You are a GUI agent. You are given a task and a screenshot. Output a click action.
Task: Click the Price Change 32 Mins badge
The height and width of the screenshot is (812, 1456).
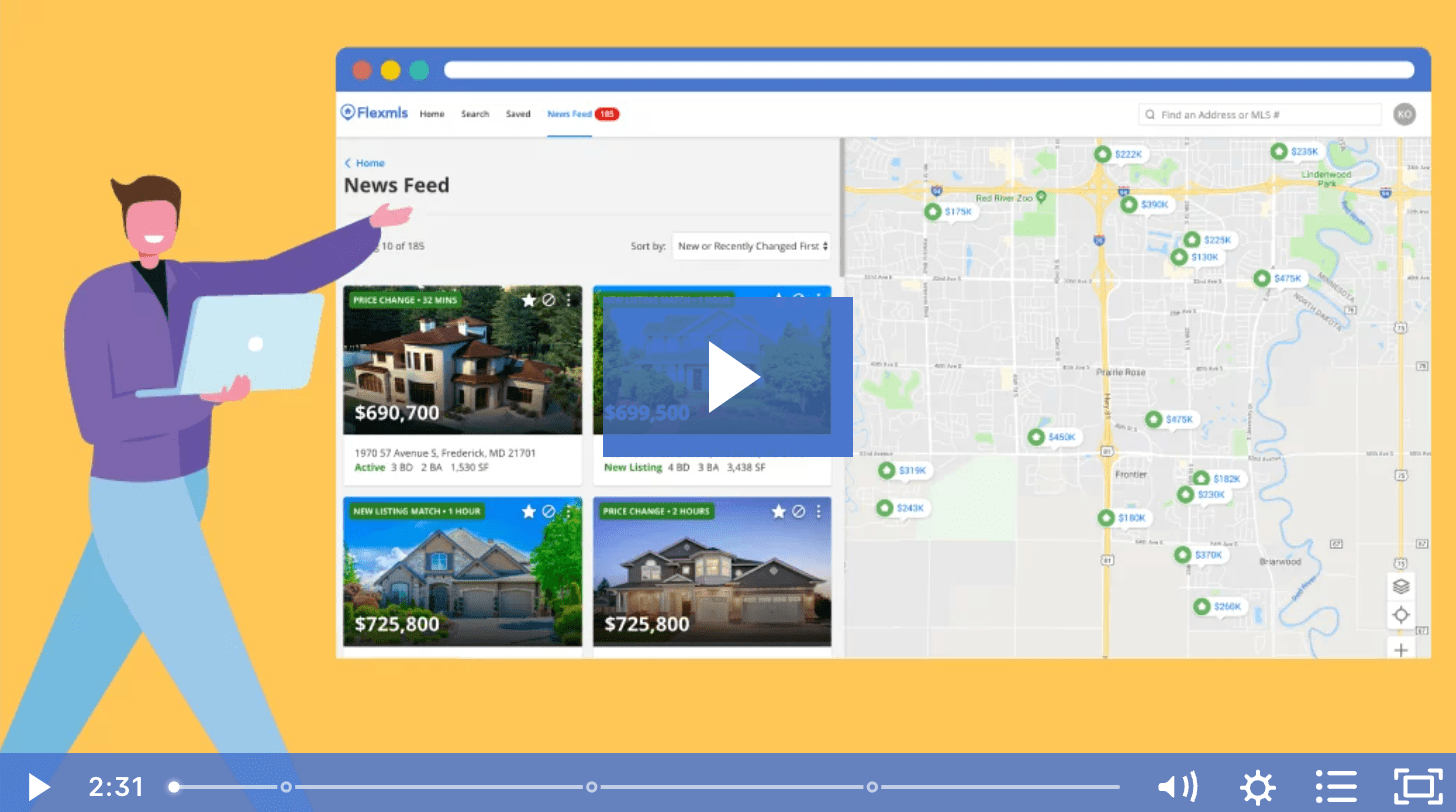[x=405, y=300]
